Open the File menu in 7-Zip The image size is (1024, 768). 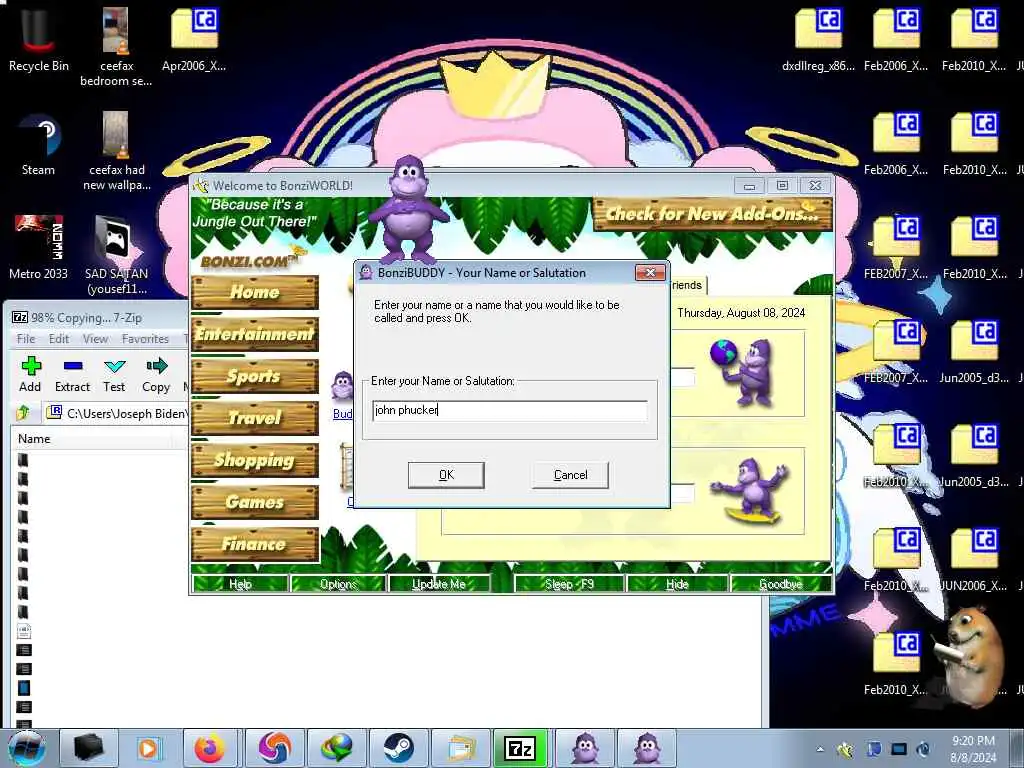click(26, 338)
